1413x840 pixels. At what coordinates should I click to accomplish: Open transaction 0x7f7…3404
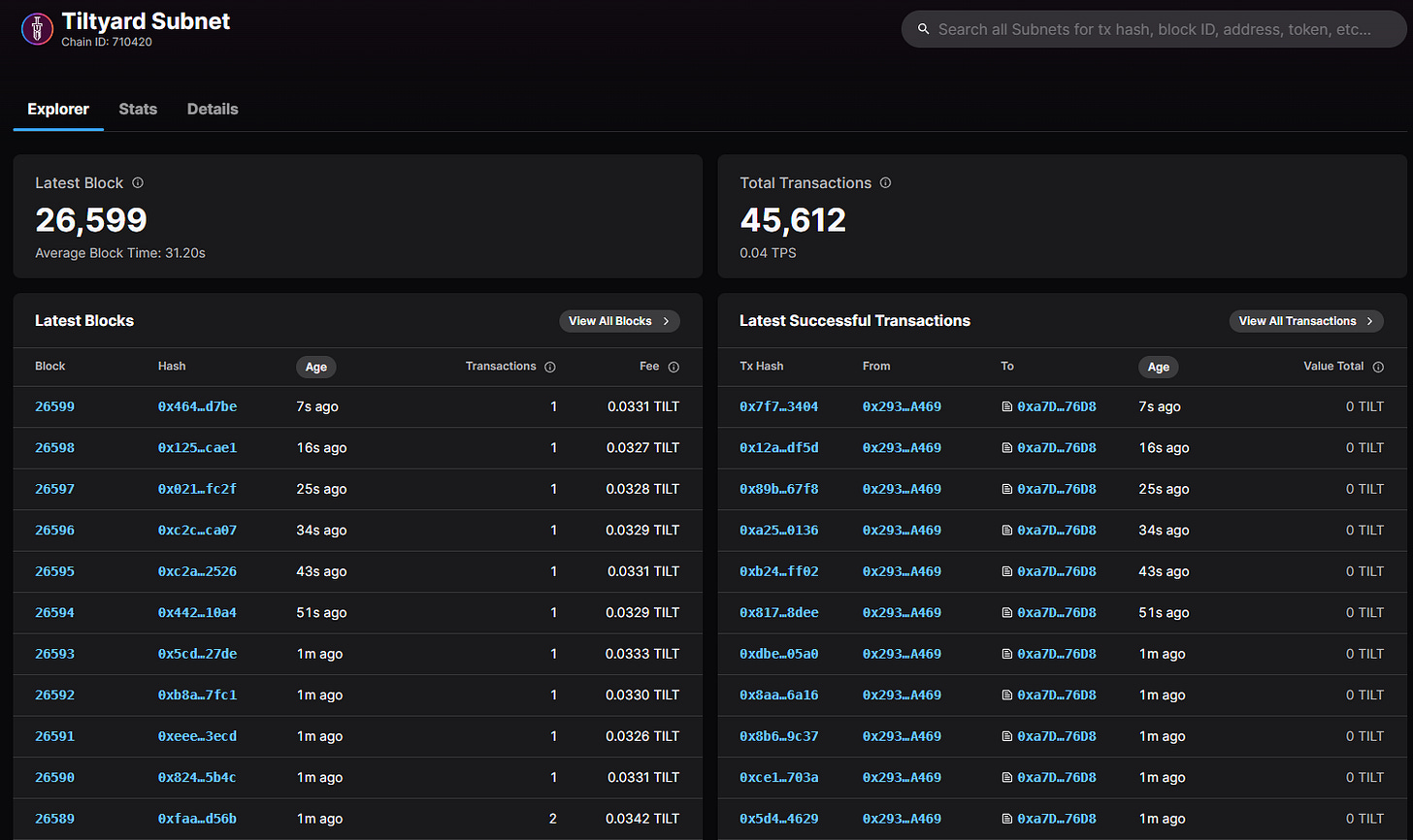(x=778, y=406)
